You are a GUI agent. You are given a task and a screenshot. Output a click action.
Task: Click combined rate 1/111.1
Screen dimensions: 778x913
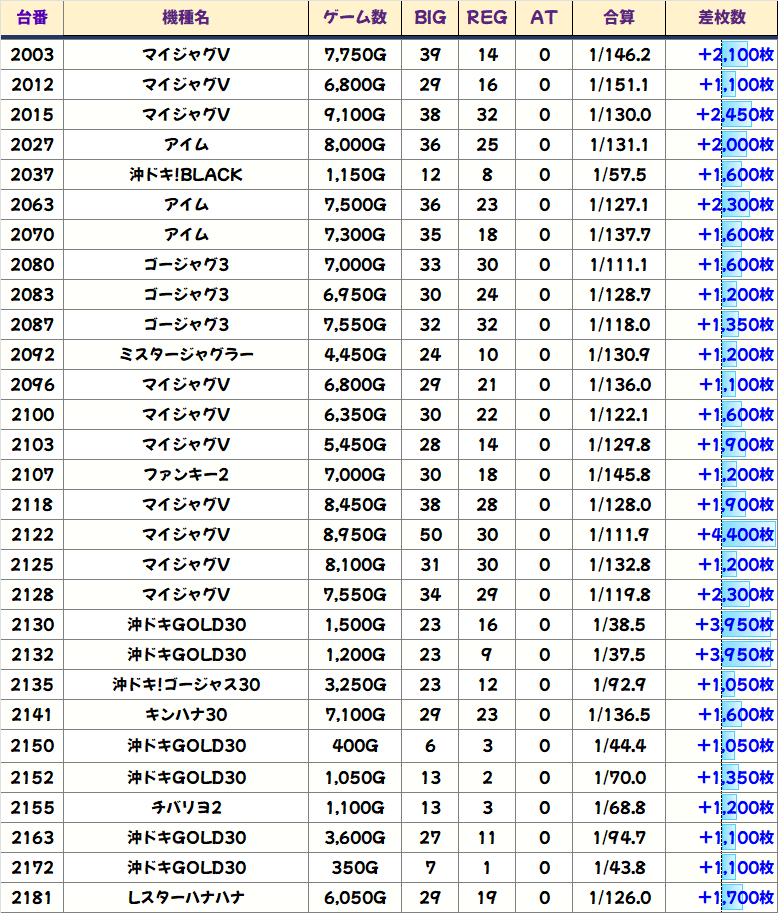(x=619, y=265)
